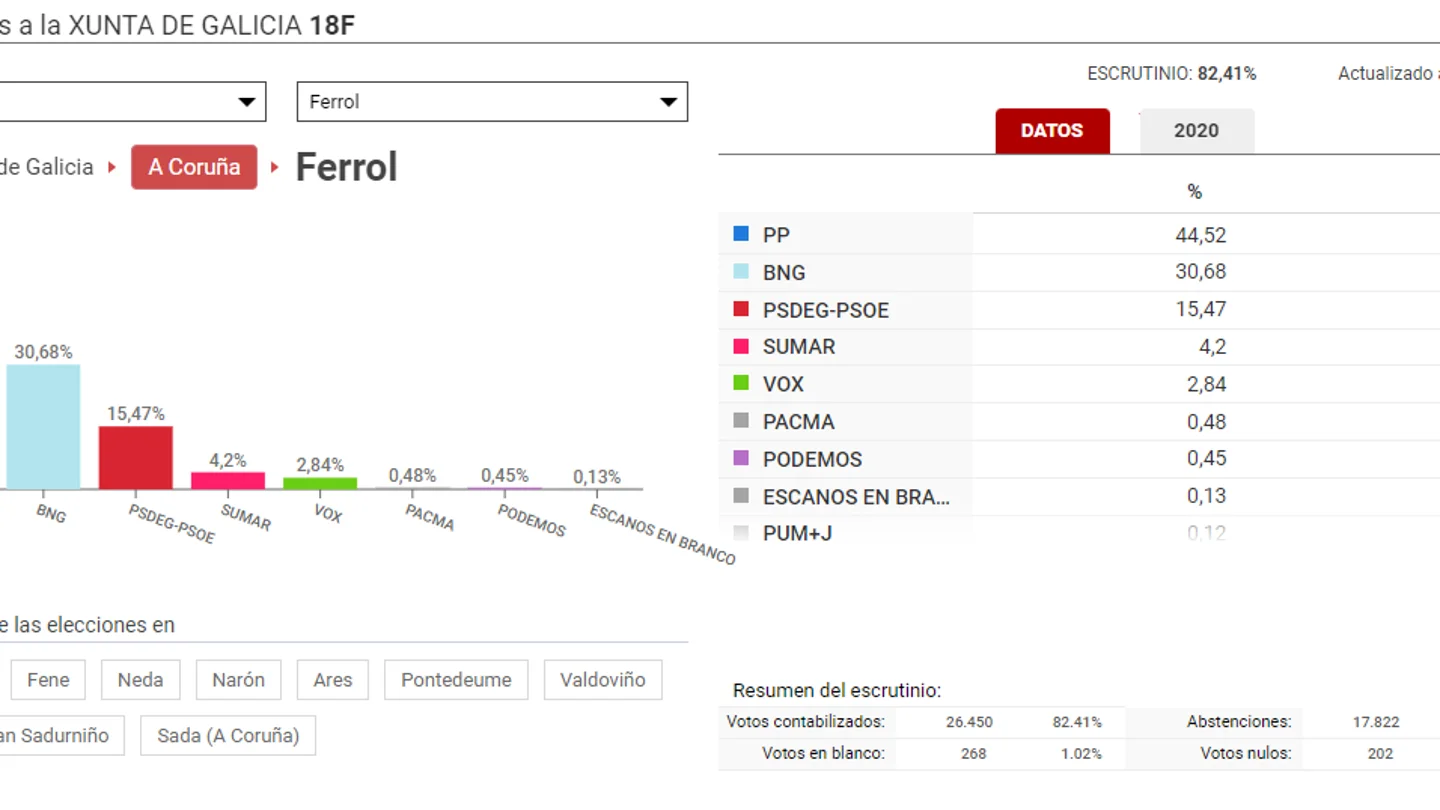Viewport: 1440px width, 810px height.
Task: Click the VOX bar in chart
Action: coord(320,483)
